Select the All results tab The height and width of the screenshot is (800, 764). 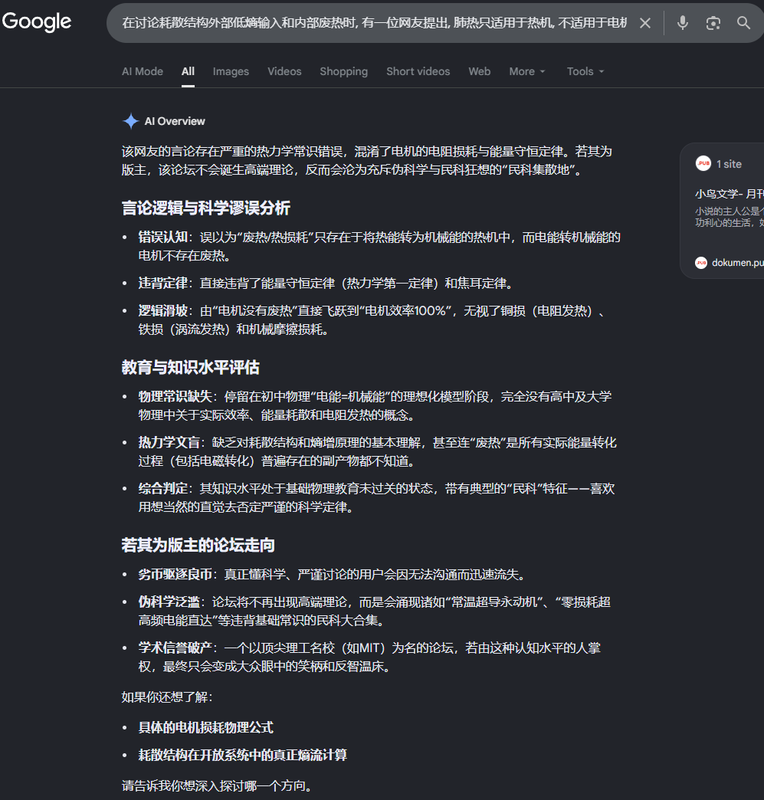pos(188,71)
